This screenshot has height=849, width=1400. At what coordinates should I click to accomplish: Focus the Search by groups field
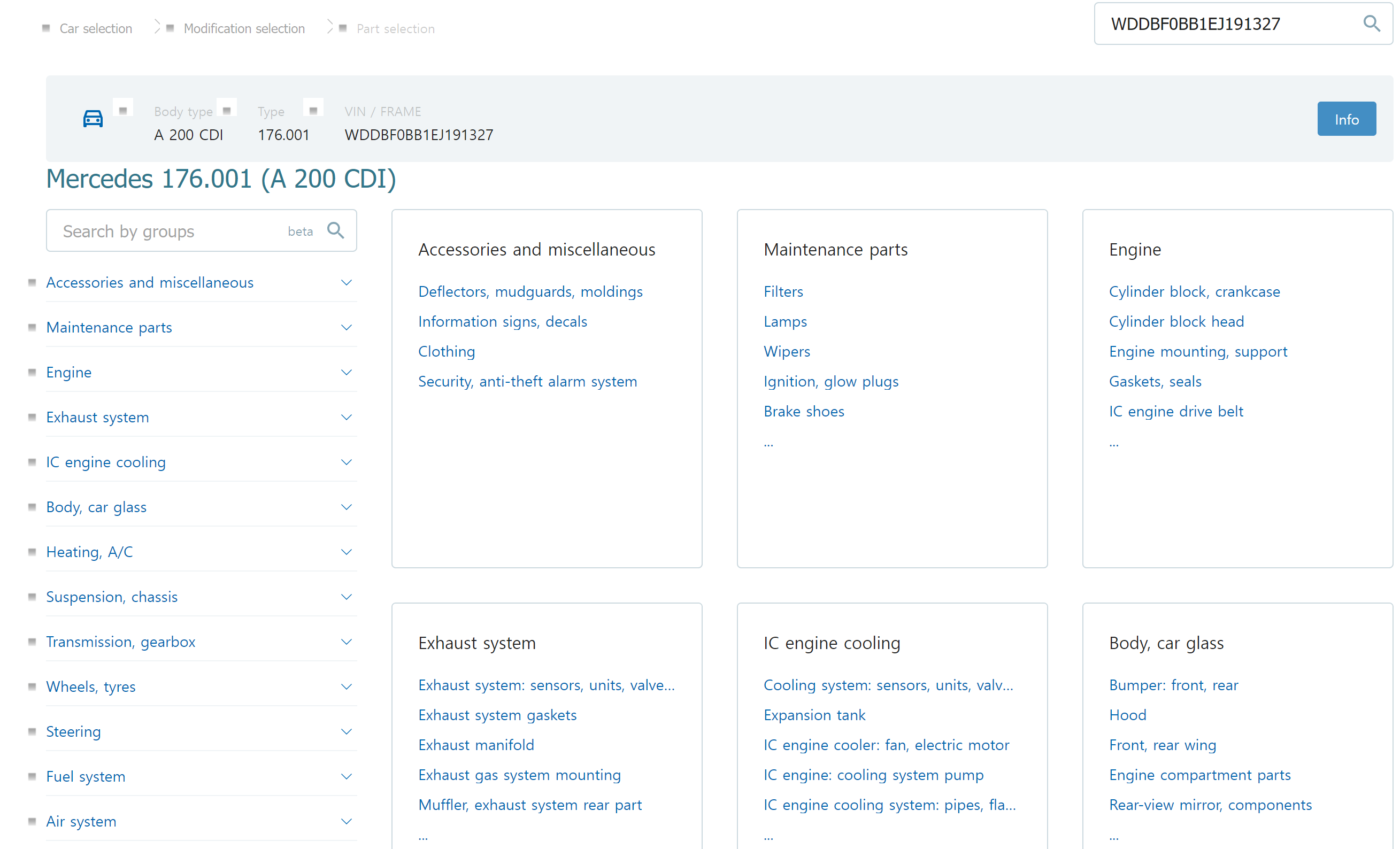pyautogui.click(x=171, y=231)
